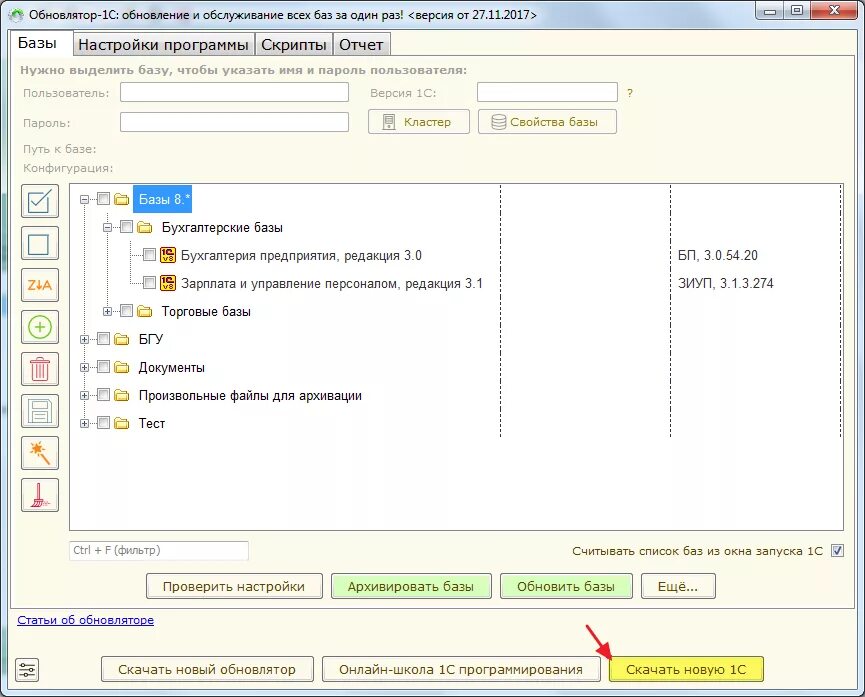Screen dimensions: 865x697
Task: Click the Кластер button
Action: point(419,122)
